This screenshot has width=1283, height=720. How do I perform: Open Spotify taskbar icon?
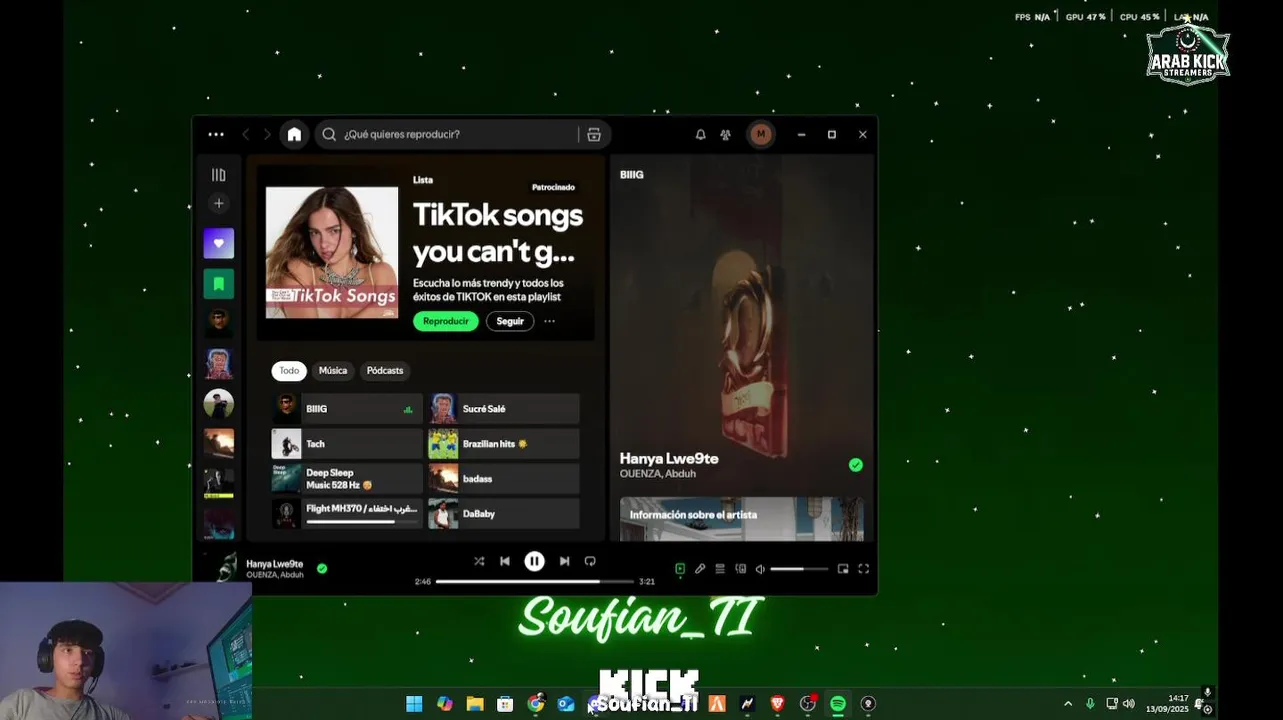click(838, 704)
